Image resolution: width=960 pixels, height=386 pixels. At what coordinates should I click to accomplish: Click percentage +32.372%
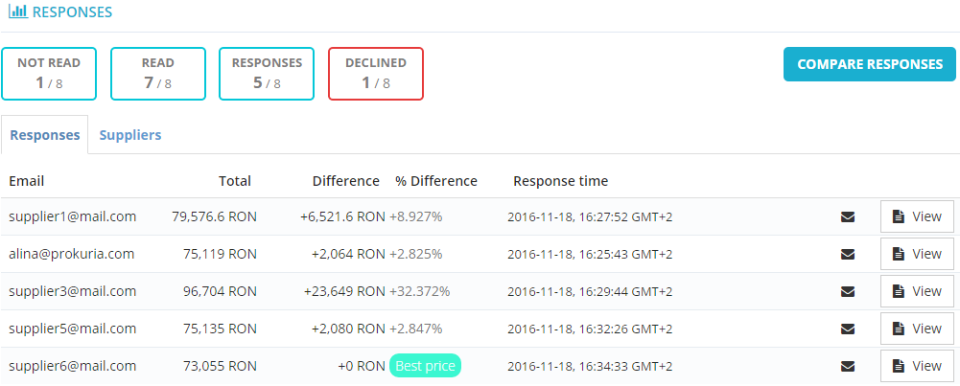(419, 291)
